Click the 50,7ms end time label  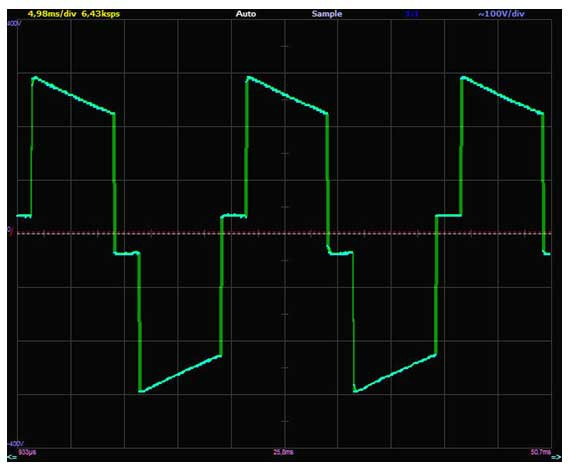click(541, 452)
